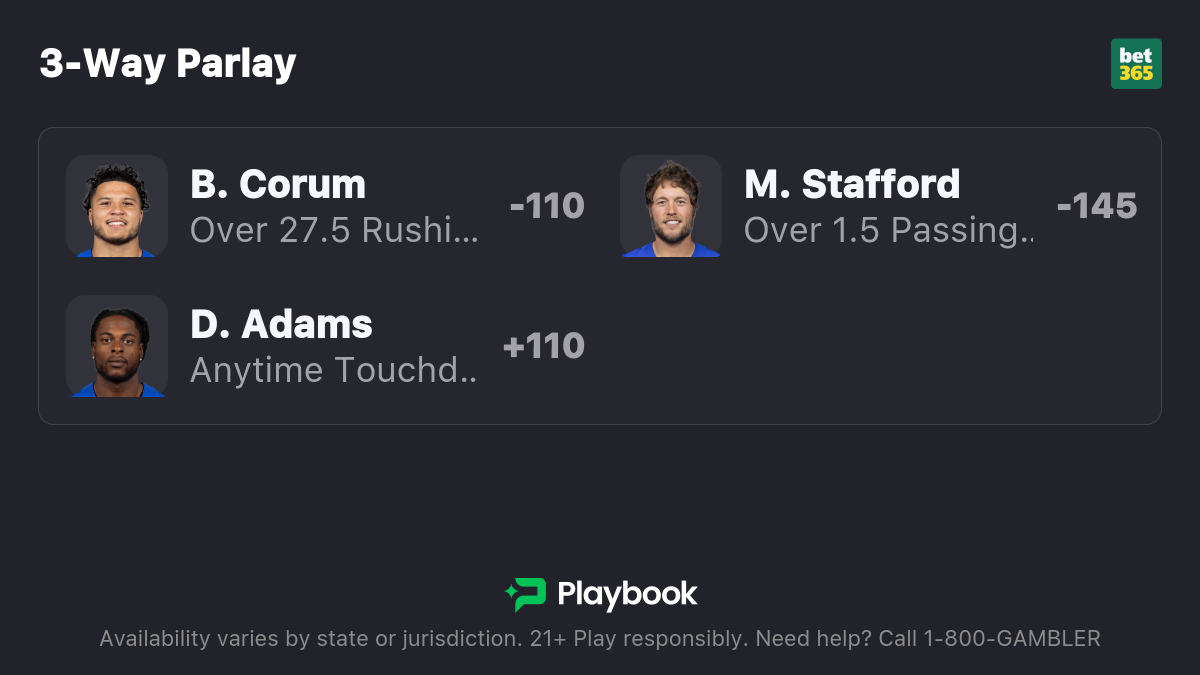Image resolution: width=1200 pixels, height=675 pixels.
Task: Click the Playbook wordmark text
Action: pos(627,594)
